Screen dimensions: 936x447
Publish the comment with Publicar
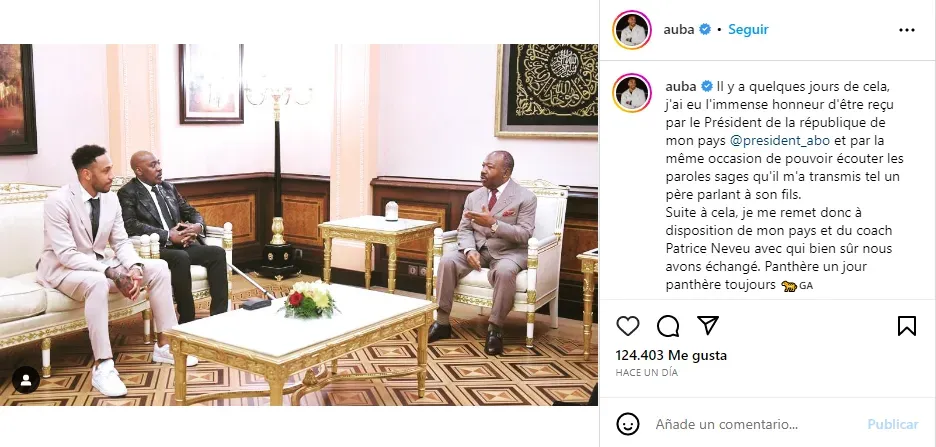892,424
